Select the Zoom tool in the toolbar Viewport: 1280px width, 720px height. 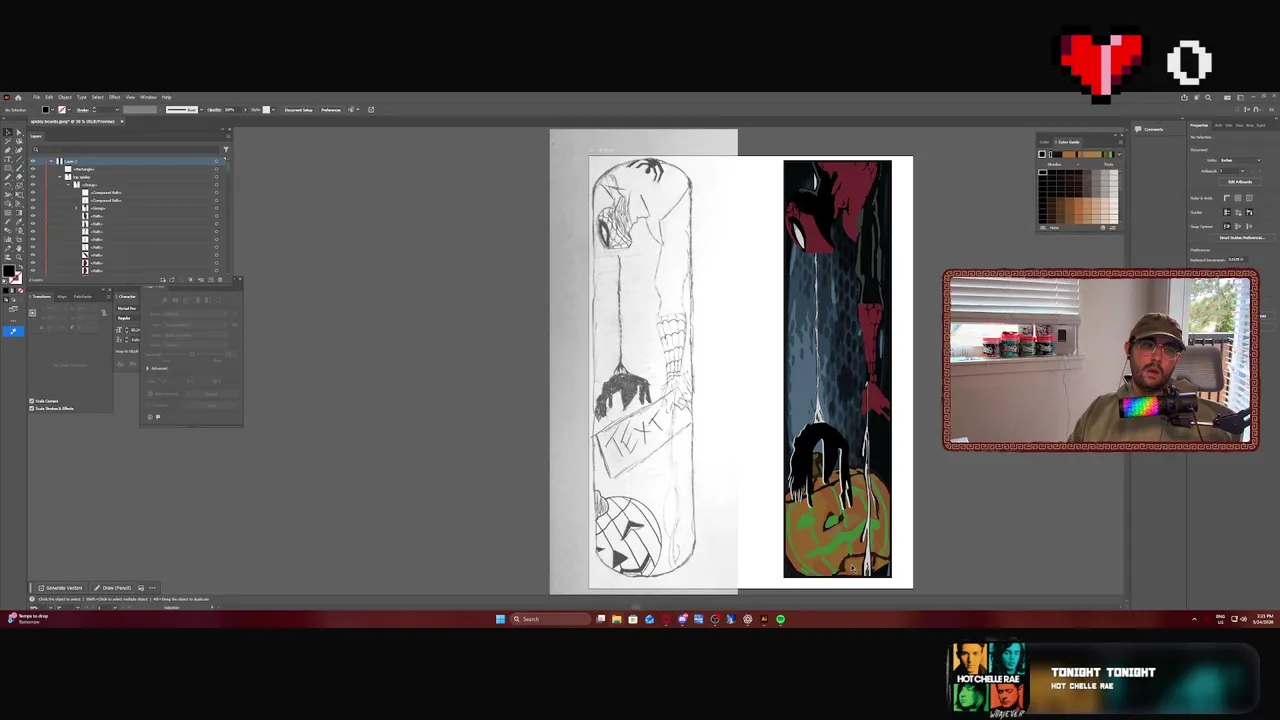click(x=19, y=257)
